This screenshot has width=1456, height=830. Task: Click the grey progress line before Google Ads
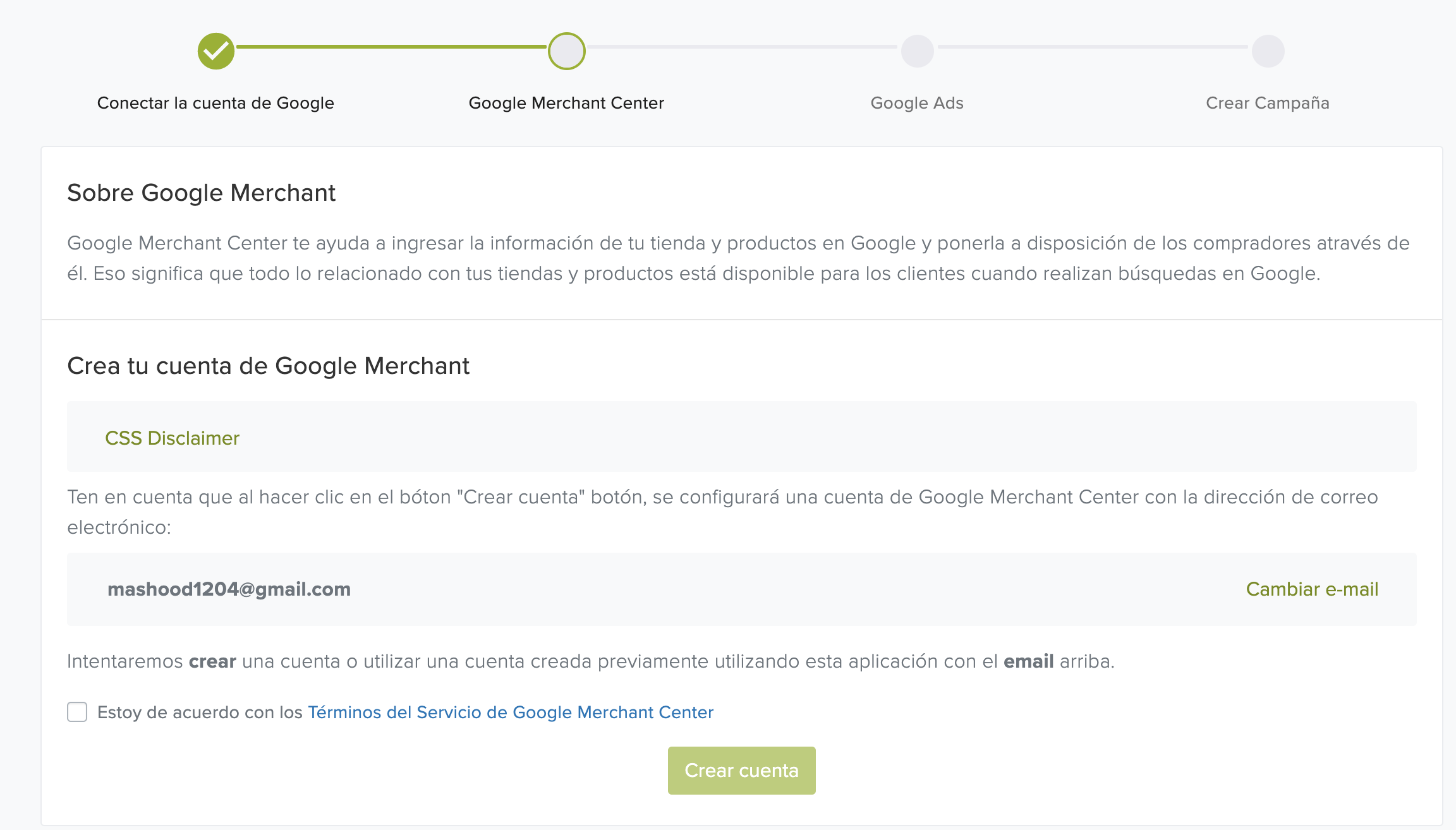[743, 47]
